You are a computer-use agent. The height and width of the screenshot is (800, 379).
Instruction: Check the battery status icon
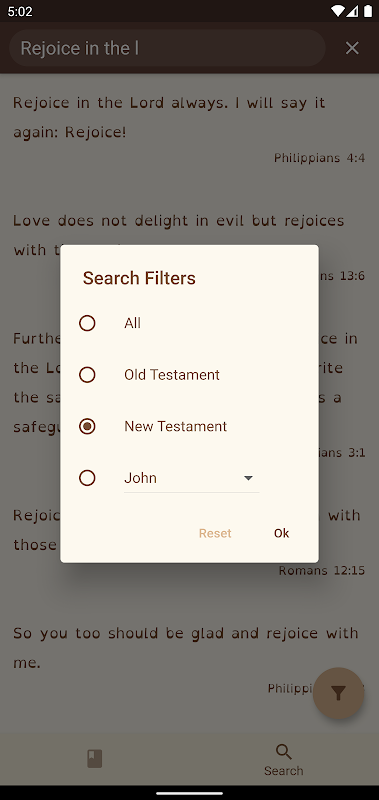point(368,11)
